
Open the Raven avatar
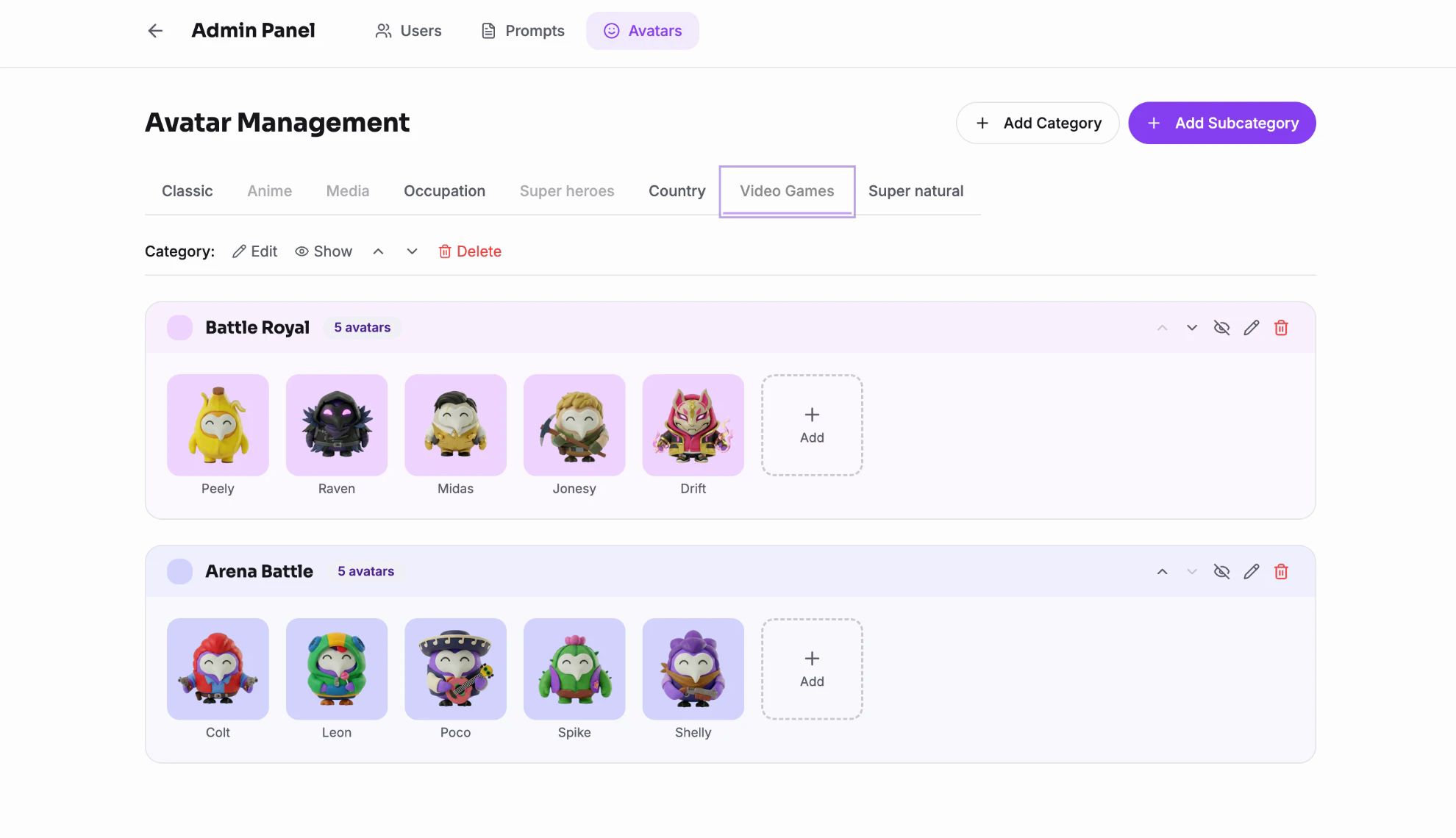click(337, 425)
